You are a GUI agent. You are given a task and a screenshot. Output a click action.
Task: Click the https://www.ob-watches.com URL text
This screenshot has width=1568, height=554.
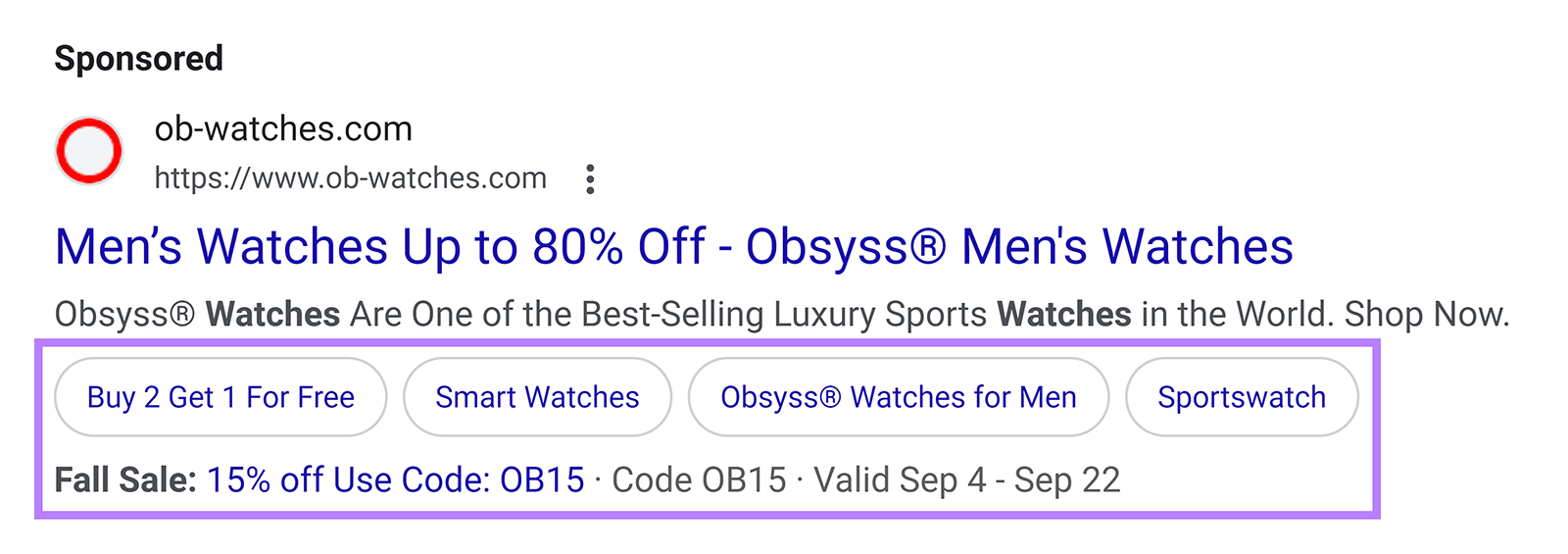point(350,178)
